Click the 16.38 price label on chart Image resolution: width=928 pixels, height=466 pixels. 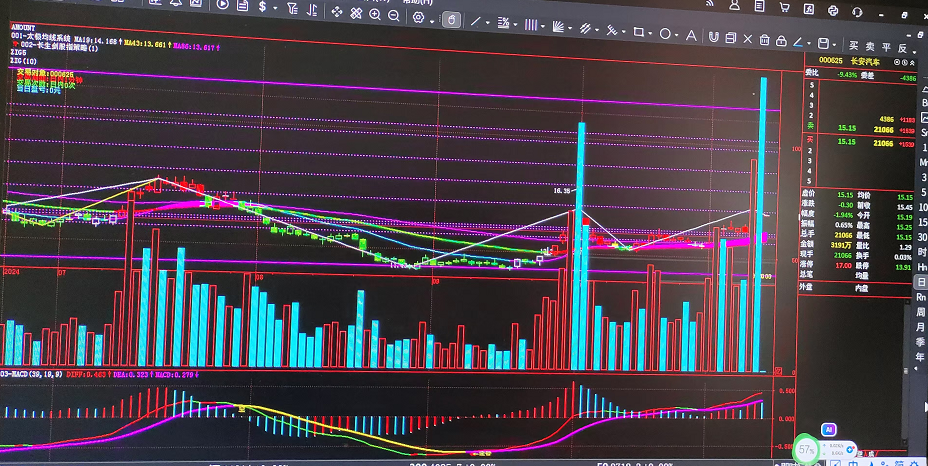coord(562,191)
